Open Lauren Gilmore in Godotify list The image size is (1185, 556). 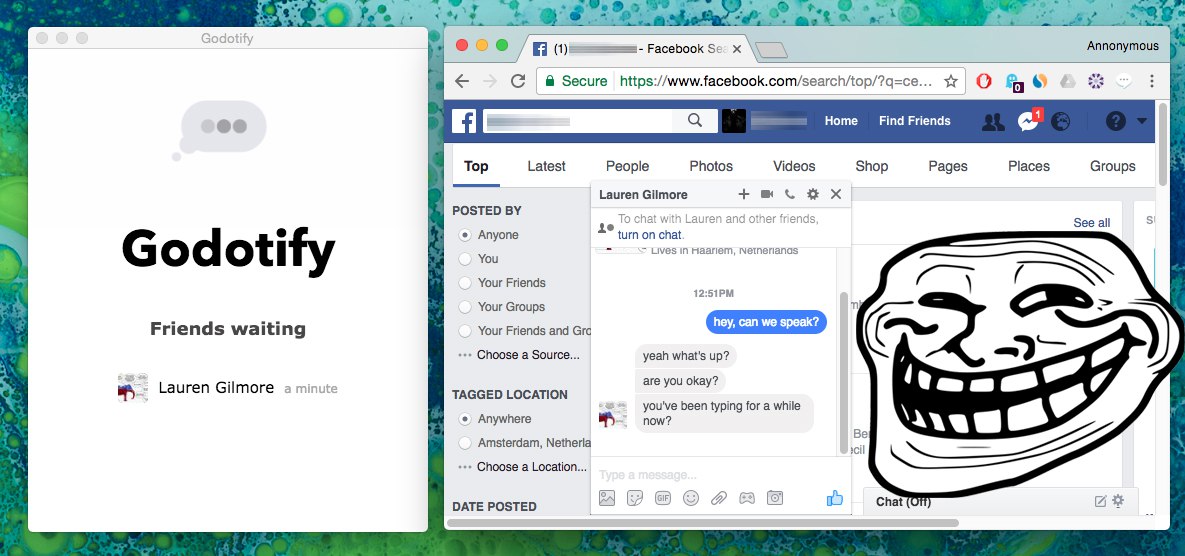[227, 388]
